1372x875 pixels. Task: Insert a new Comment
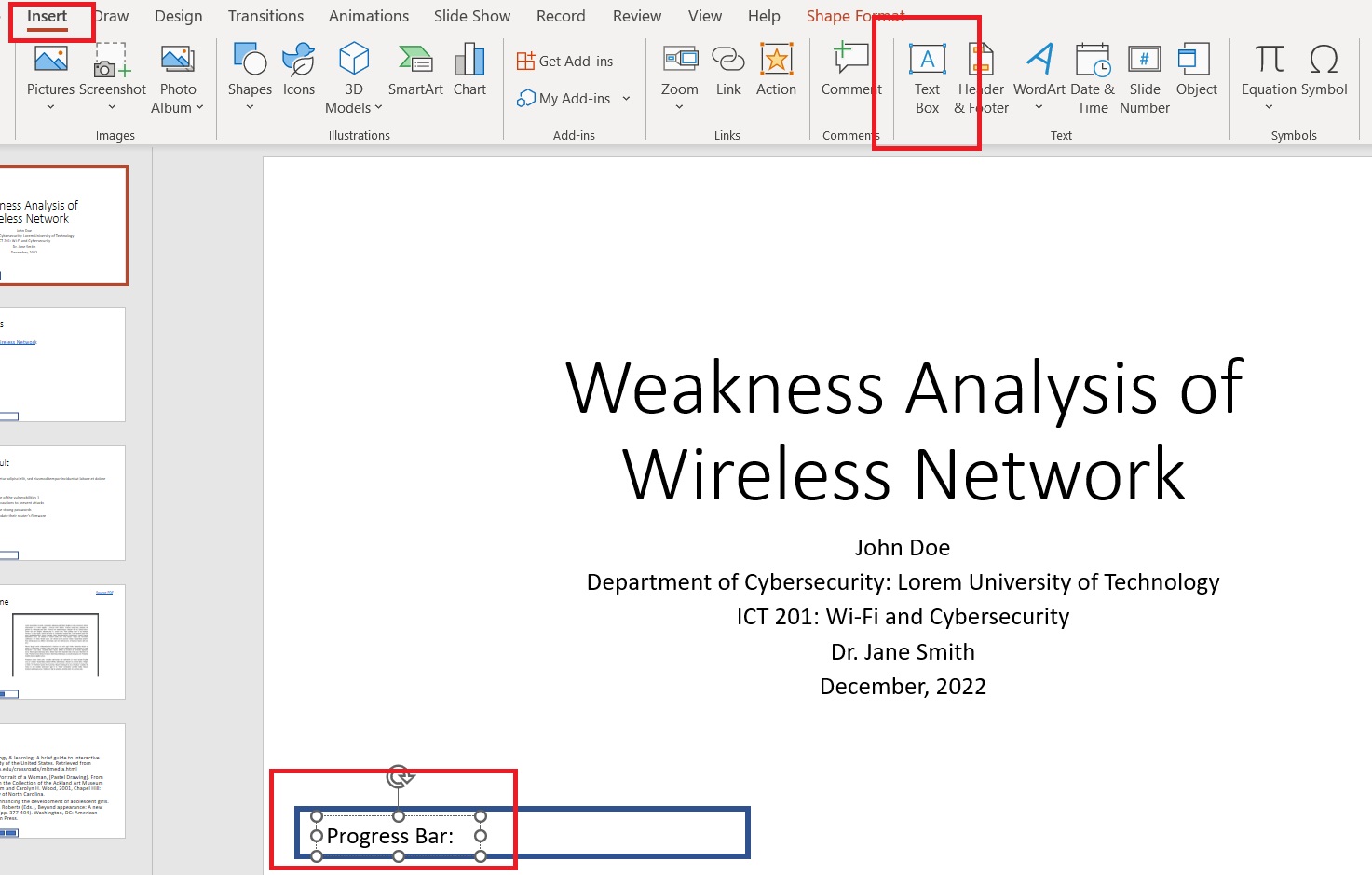click(x=849, y=75)
